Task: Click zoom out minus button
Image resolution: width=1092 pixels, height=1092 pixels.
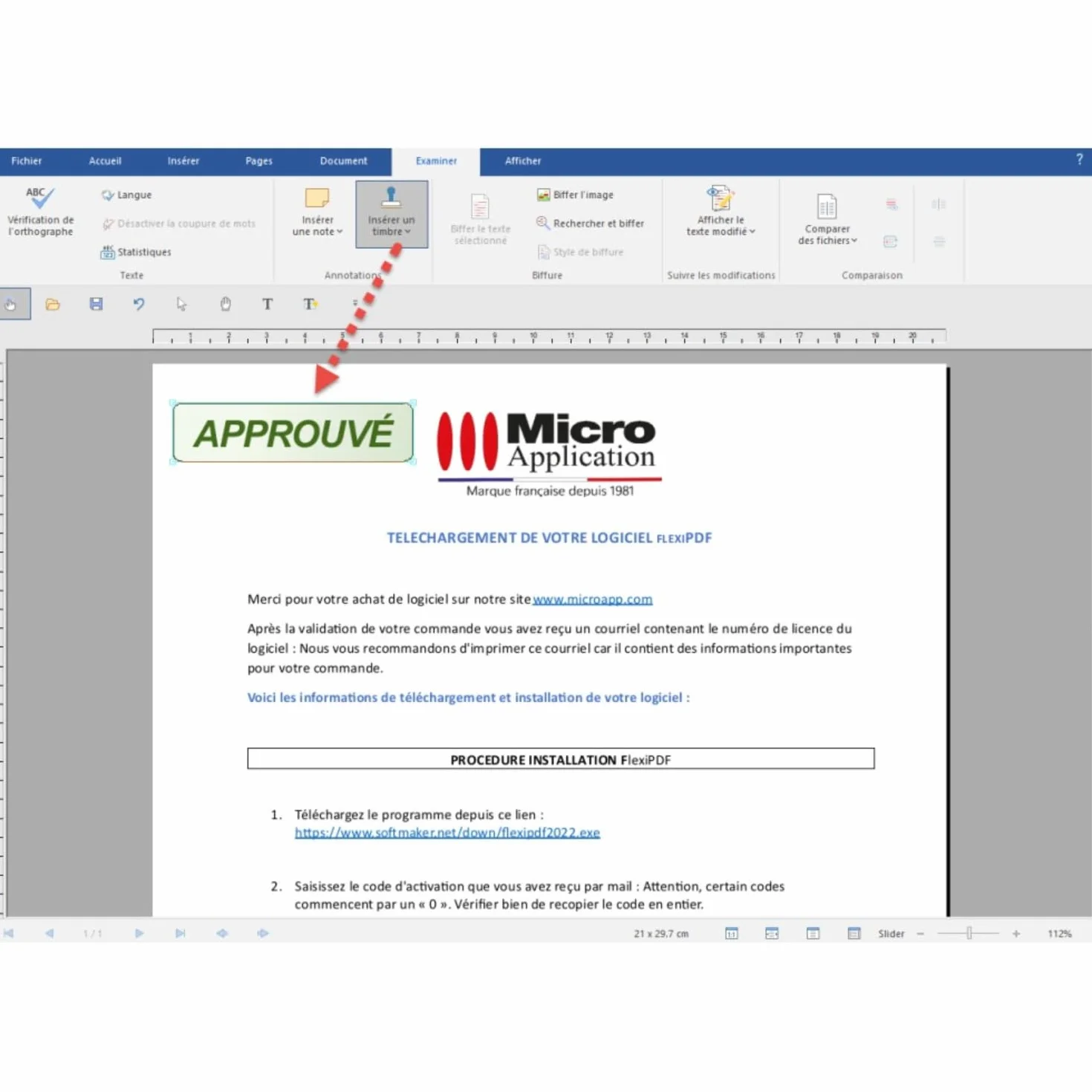Action: coord(920,934)
